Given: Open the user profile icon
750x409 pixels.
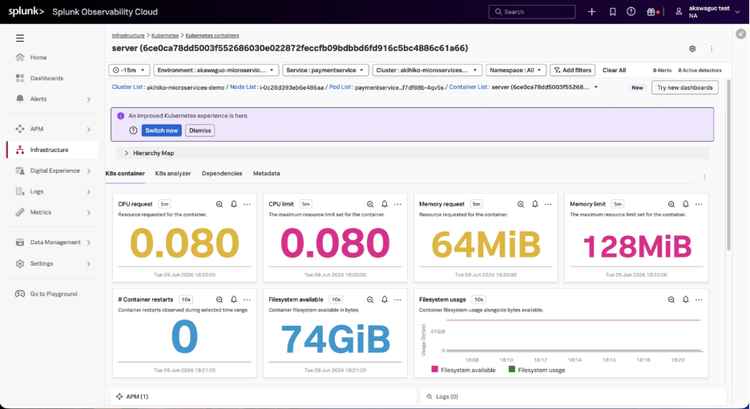Looking at the screenshot, I should (679, 11).
